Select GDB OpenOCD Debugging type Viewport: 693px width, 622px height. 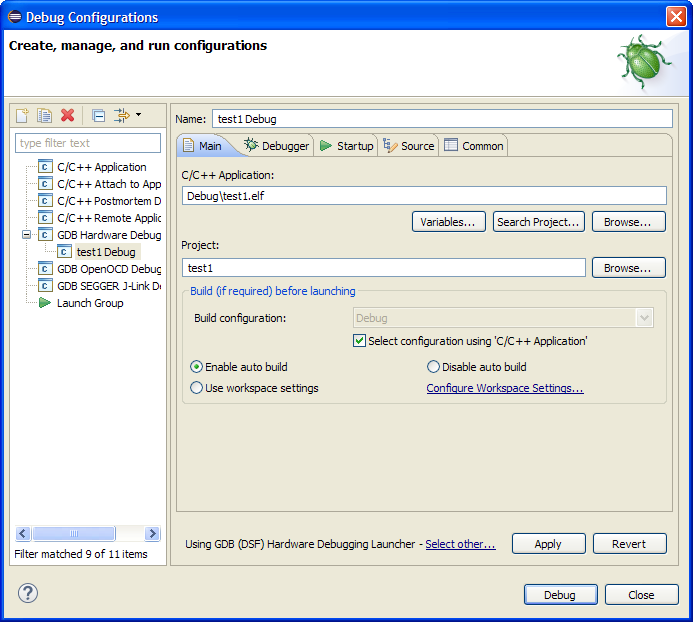109,269
